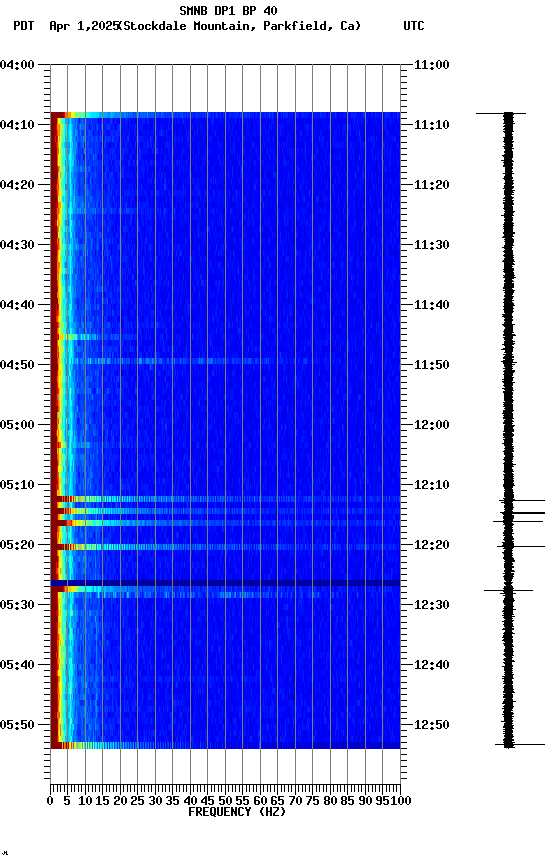Click the 11:00 UTC time label
The image size is (552, 864).
[x=432, y=65]
